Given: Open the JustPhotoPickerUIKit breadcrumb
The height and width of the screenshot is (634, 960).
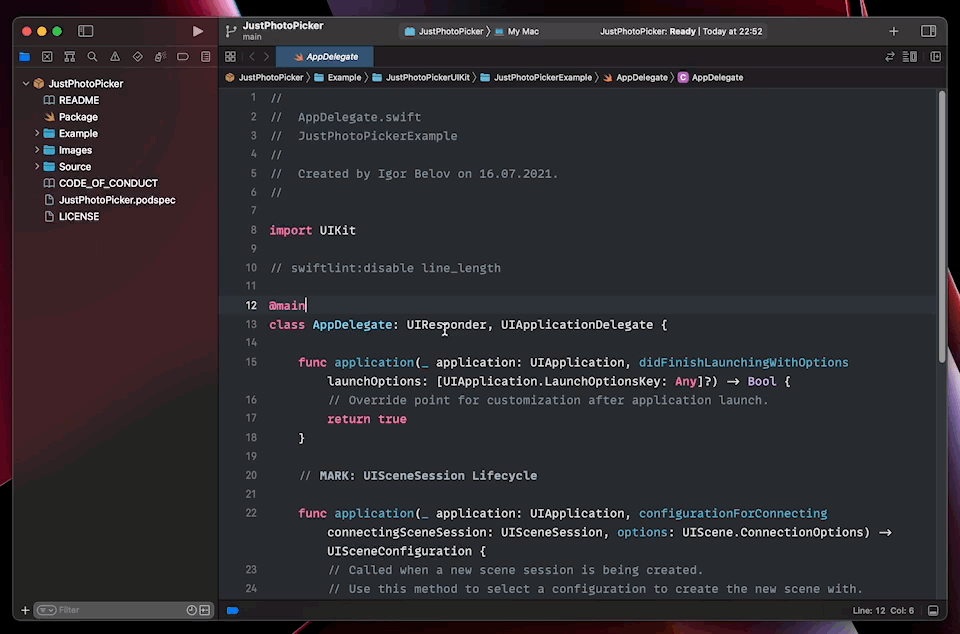Looking at the screenshot, I should 421,77.
